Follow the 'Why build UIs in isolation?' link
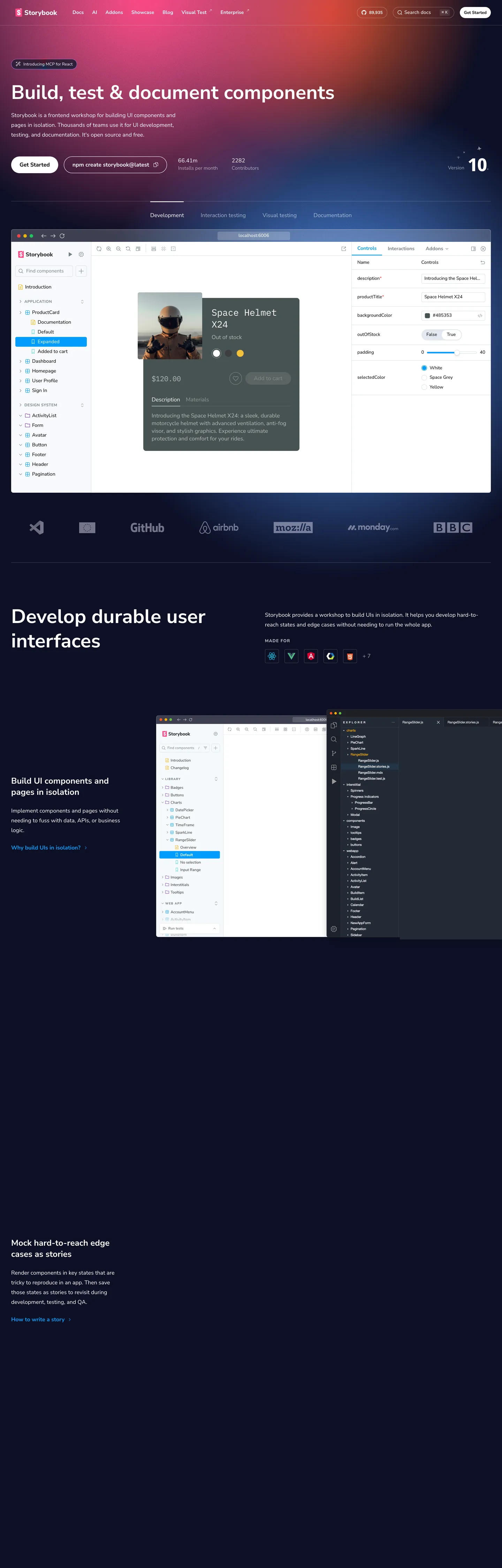The image size is (502, 1568). click(49, 848)
